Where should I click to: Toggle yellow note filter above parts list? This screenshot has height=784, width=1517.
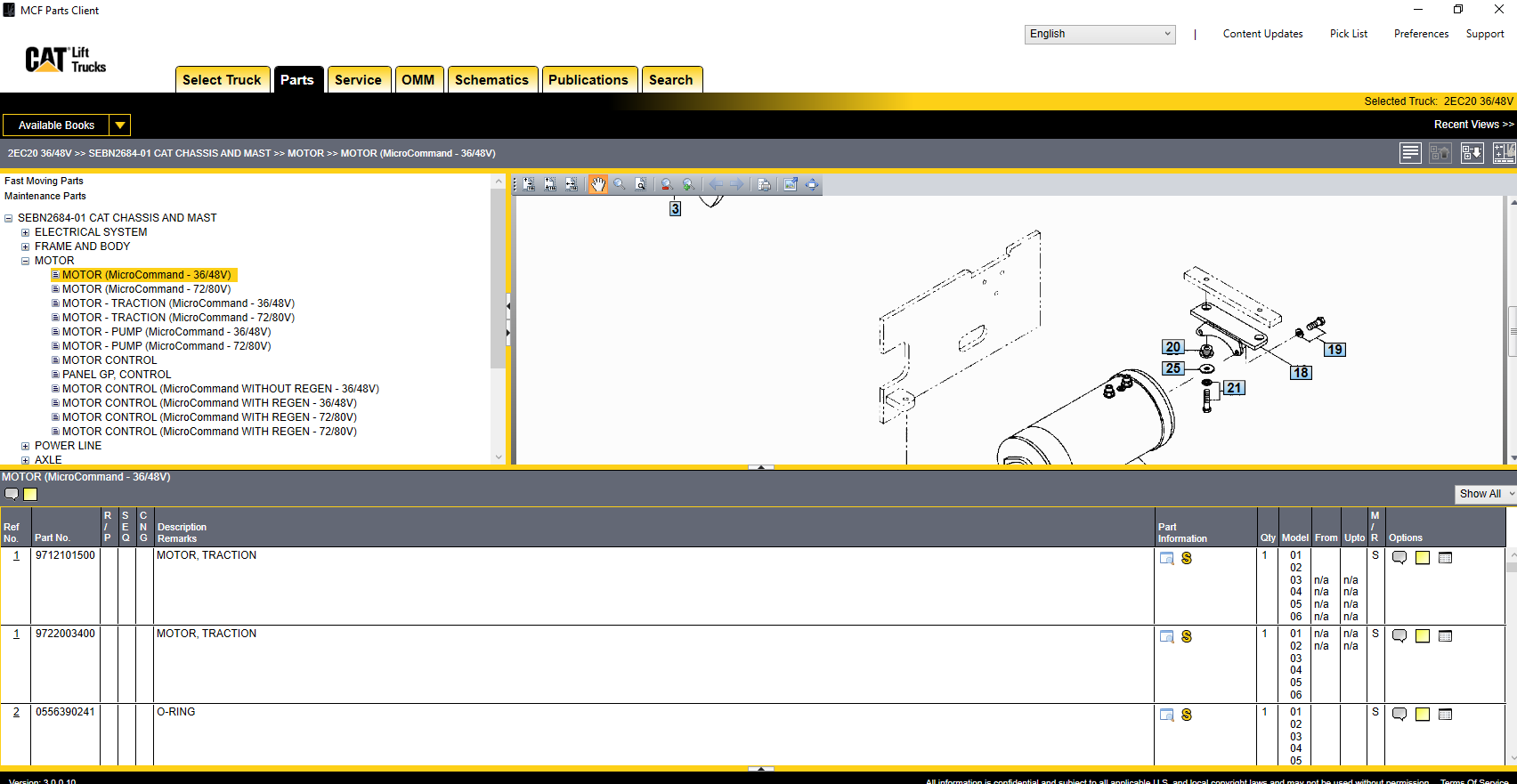coord(30,495)
